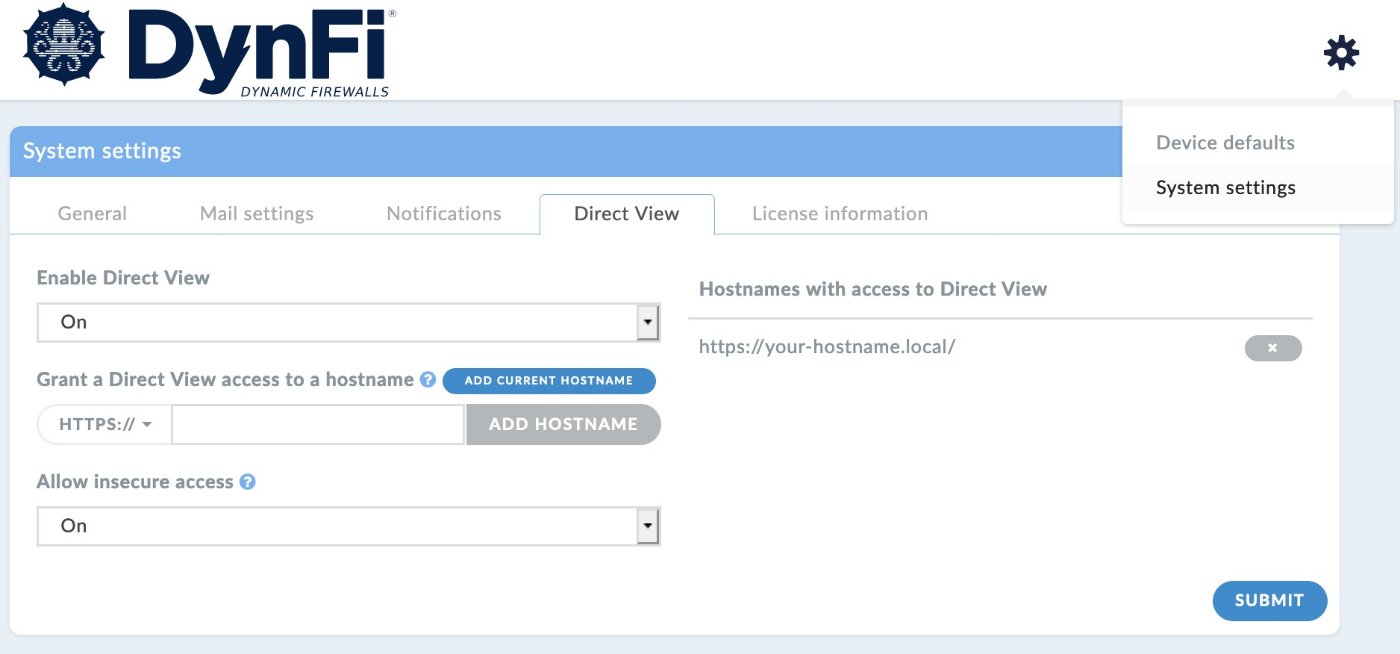The height and width of the screenshot is (654, 1400).
Task: Switch to the General tab
Action: [x=92, y=214]
